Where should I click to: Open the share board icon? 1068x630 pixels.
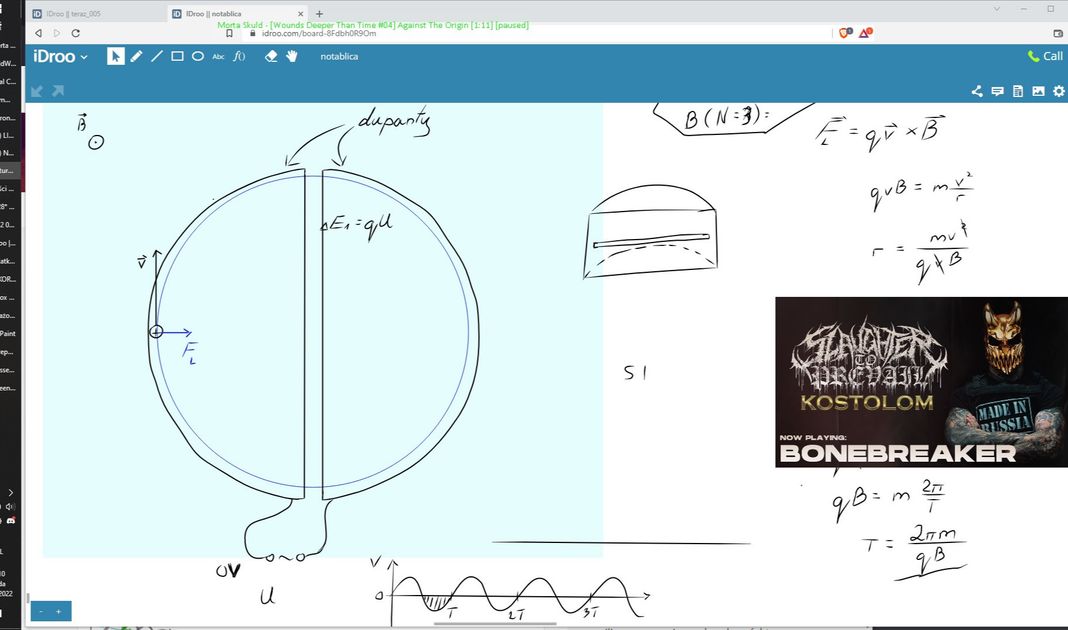(977, 91)
